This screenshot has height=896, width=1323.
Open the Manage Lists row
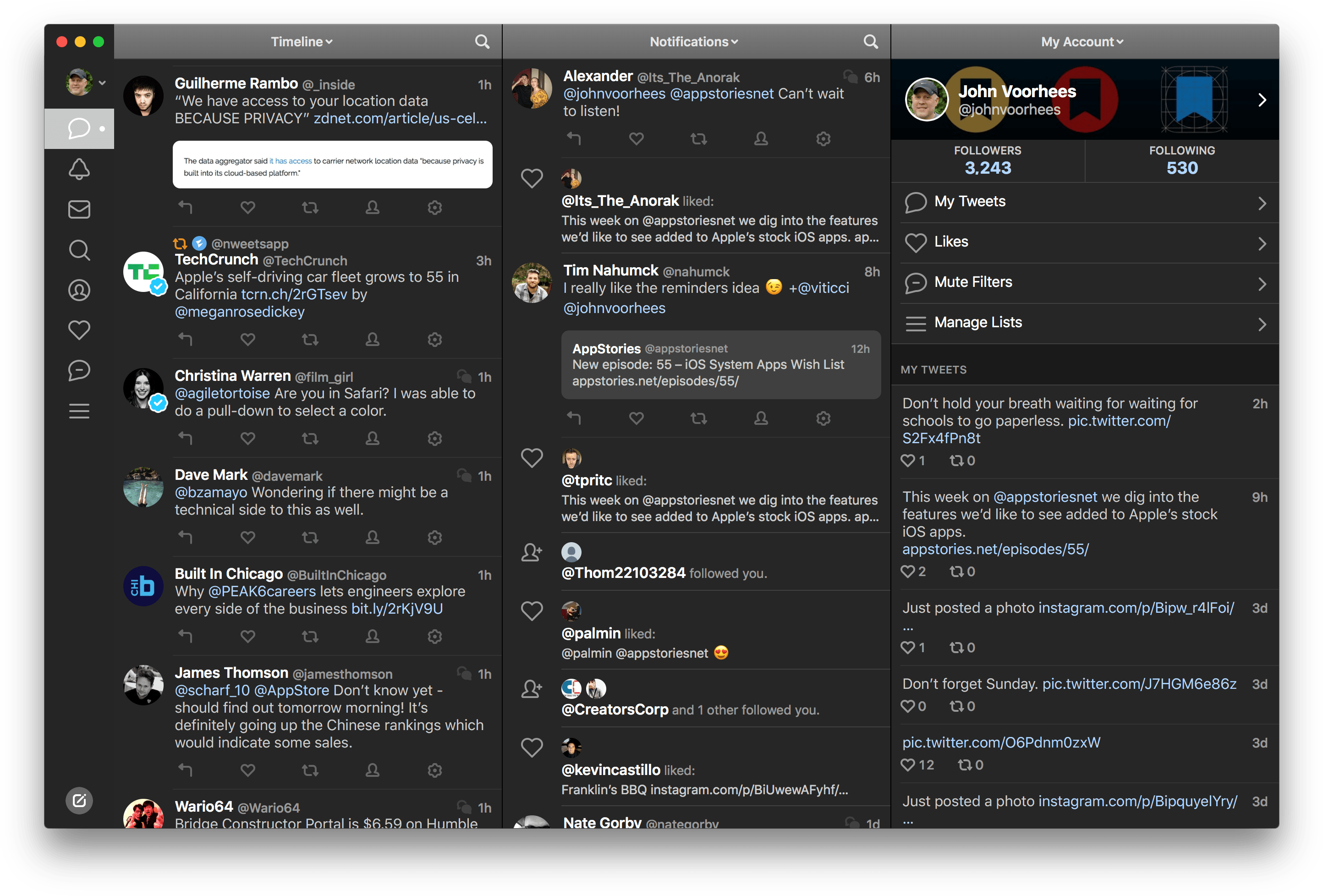pyautogui.click(x=1085, y=323)
